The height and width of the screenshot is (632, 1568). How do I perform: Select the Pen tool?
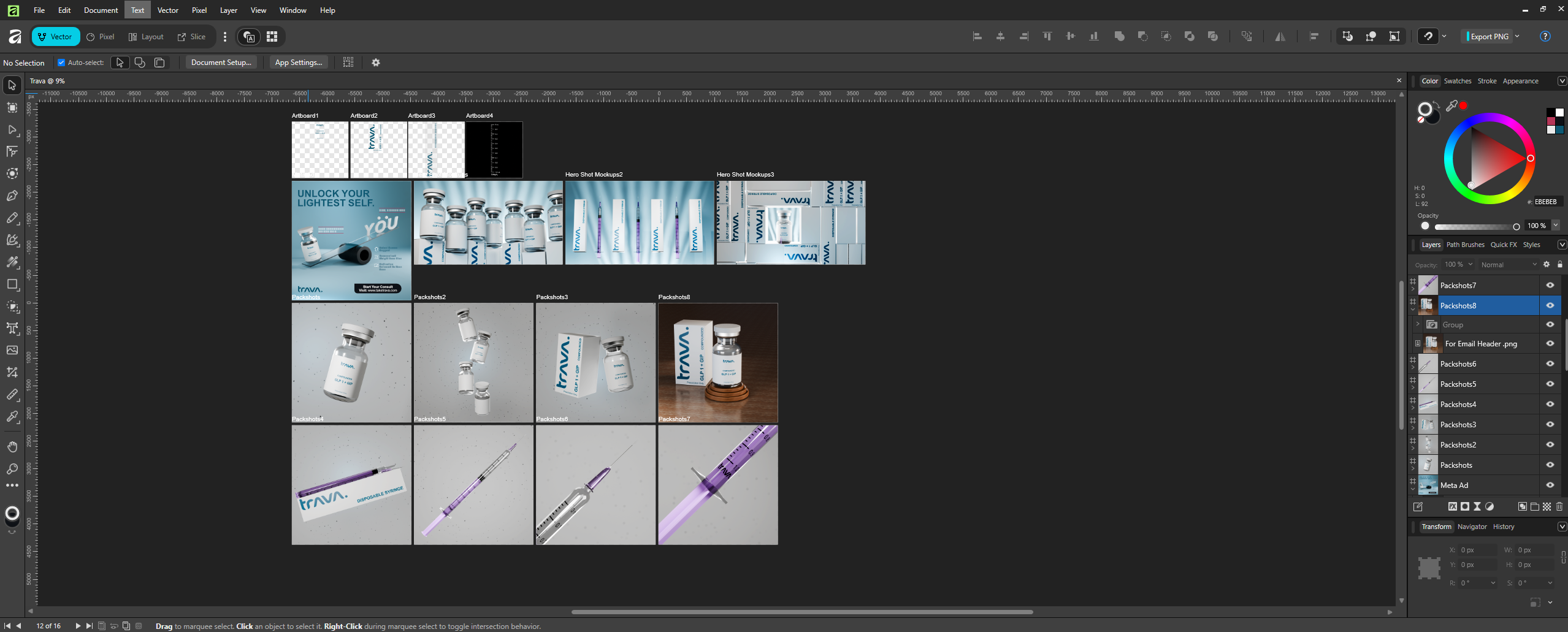pos(12,196)
